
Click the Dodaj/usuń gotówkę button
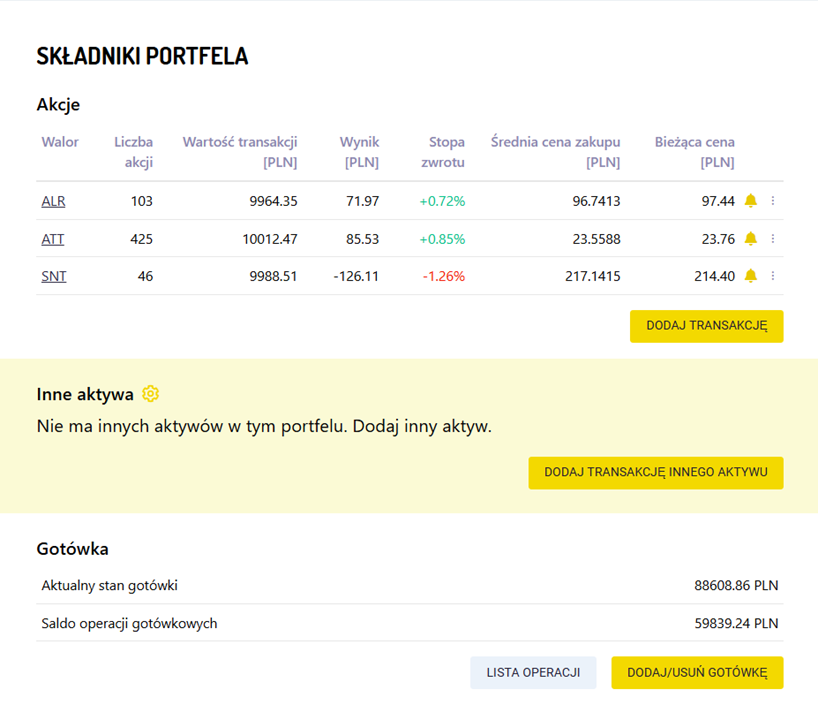tap(697, 673)
